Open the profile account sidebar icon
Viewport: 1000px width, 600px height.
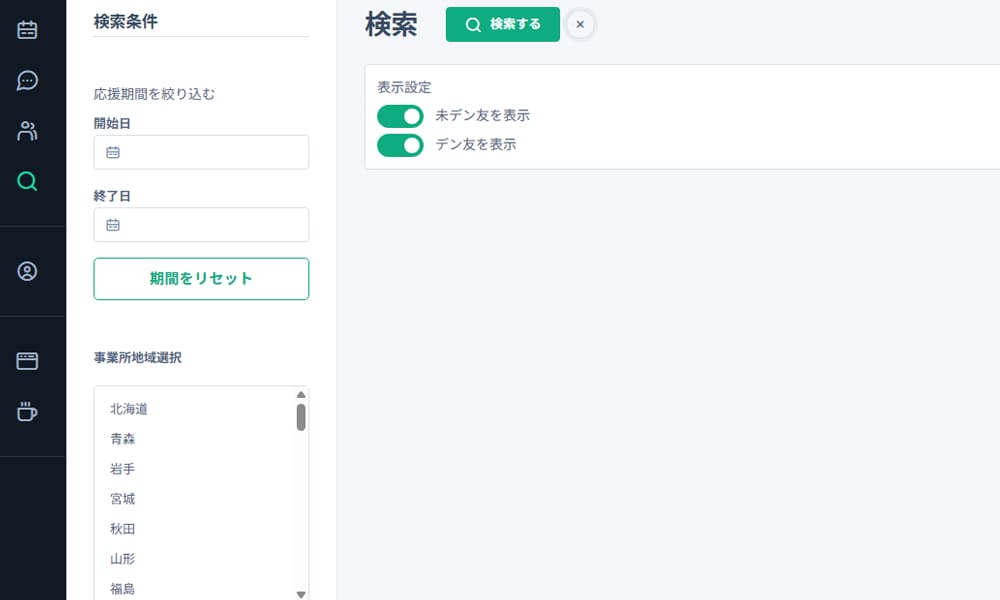(28, 271)
